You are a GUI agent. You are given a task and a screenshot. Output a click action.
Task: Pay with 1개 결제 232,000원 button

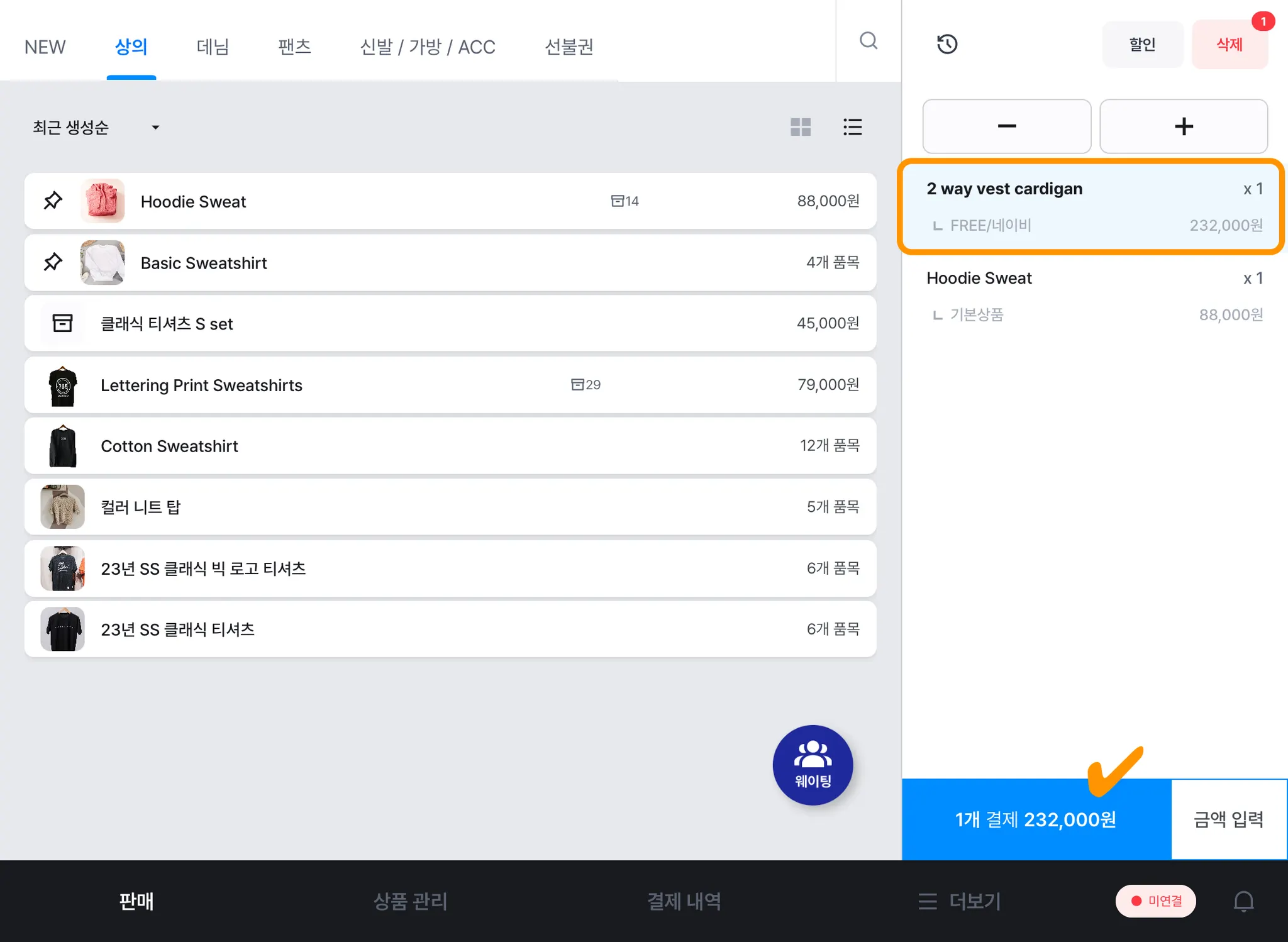(x=1036, y=819)
